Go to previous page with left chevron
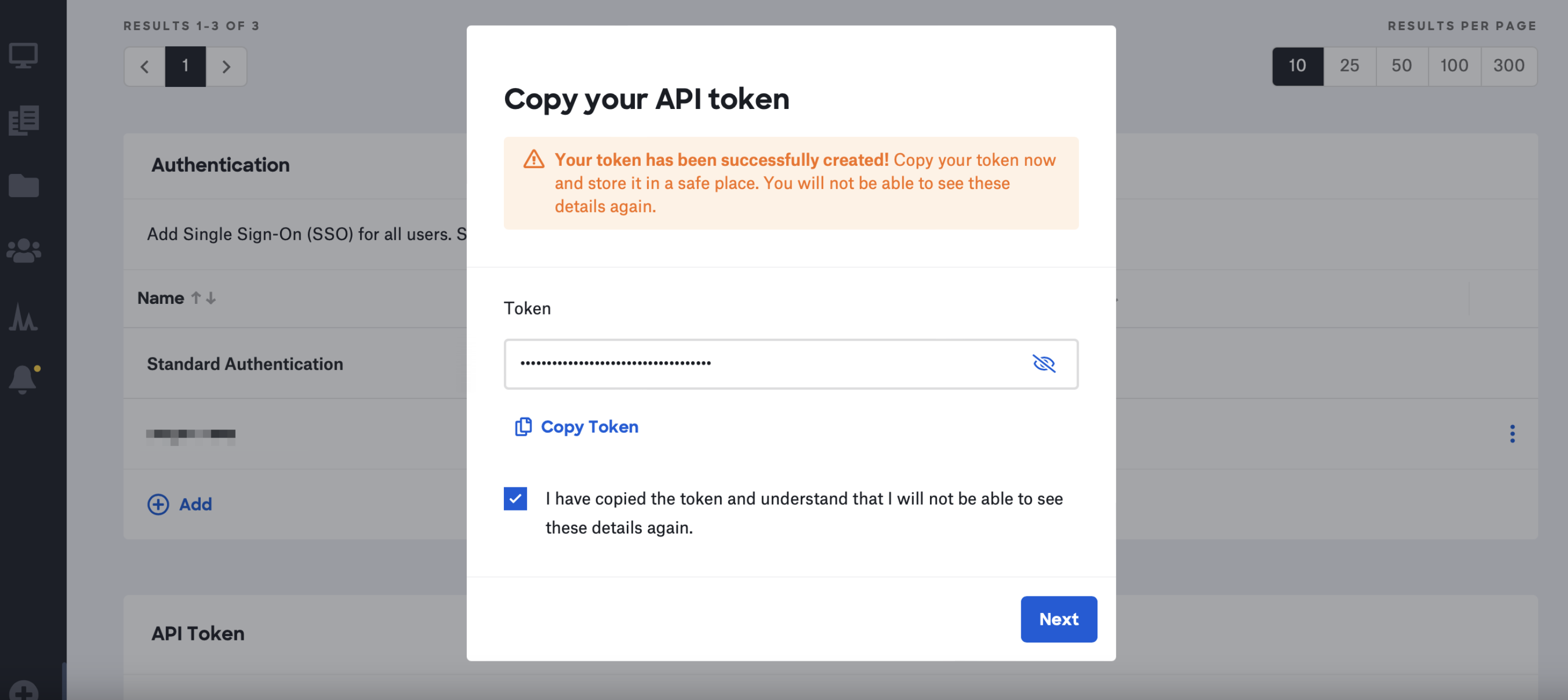 click(145, 65)
